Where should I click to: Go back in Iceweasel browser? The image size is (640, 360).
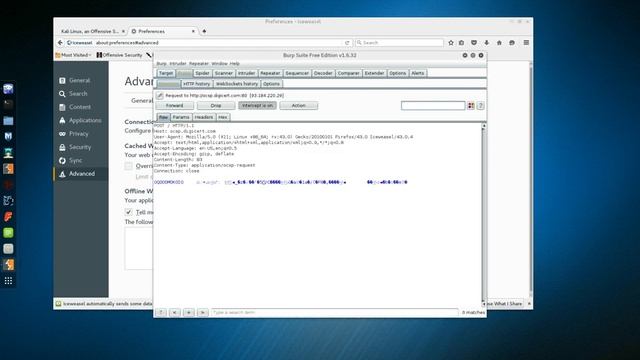coord(60,42)
